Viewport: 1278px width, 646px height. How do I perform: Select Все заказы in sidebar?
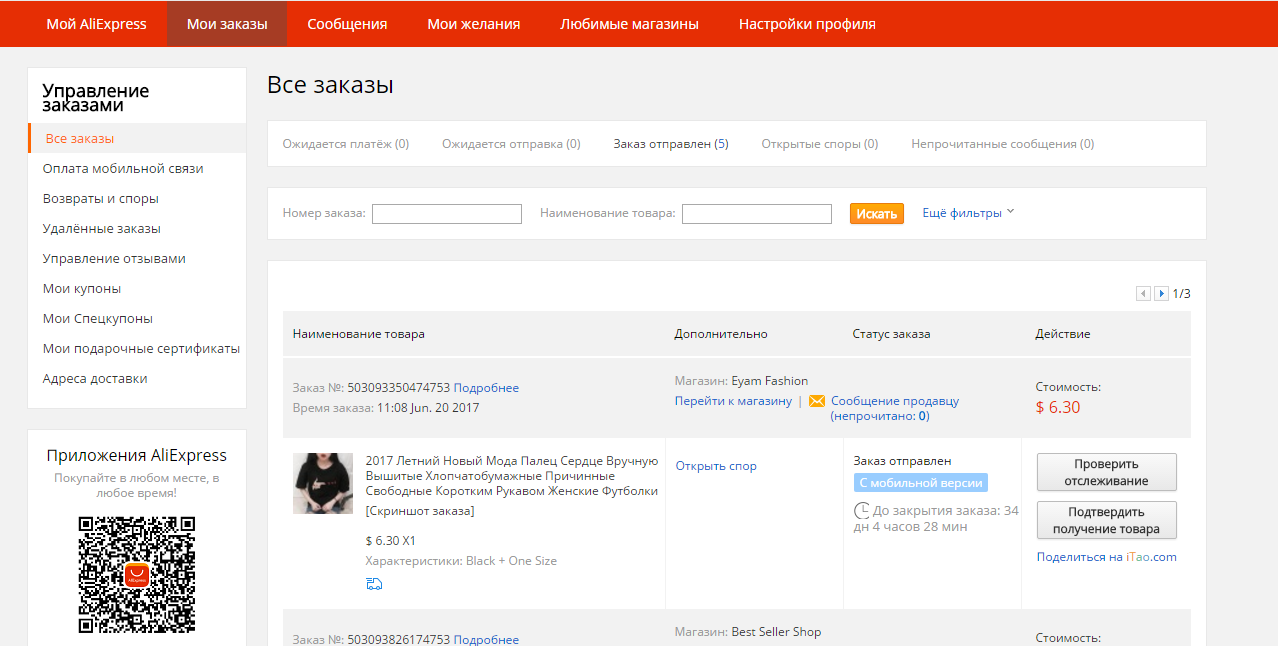point(137,138)
